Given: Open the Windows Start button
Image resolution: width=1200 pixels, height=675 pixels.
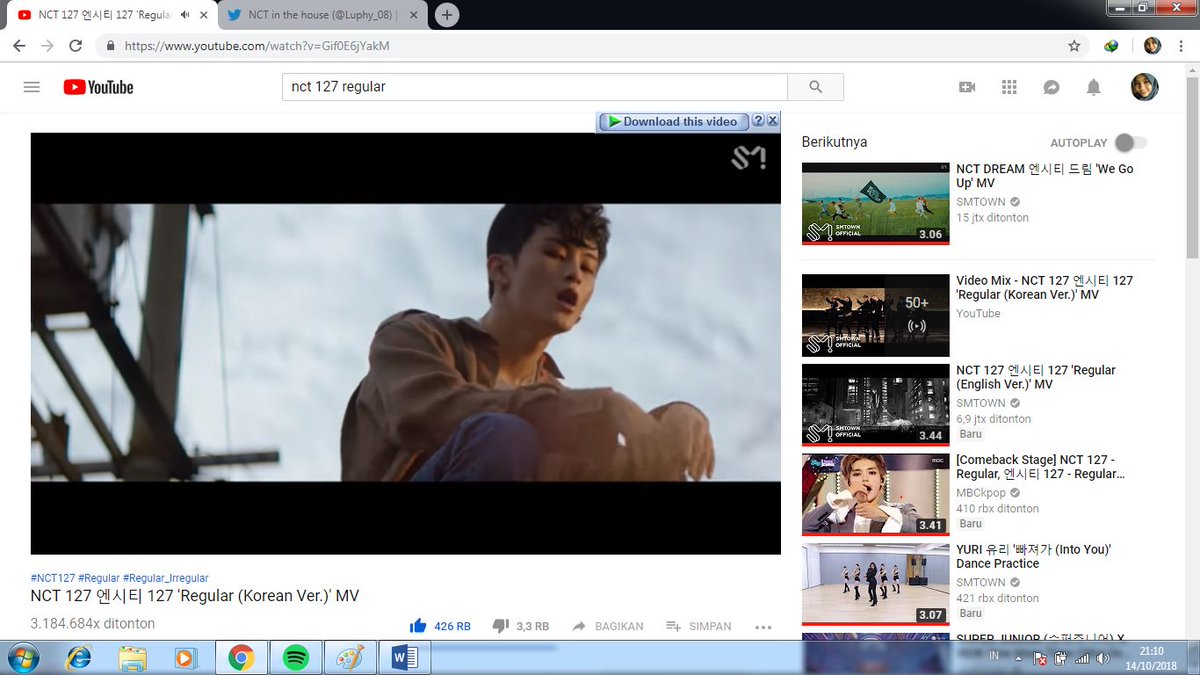Looking at the screenshot, I should coord(22,657).
